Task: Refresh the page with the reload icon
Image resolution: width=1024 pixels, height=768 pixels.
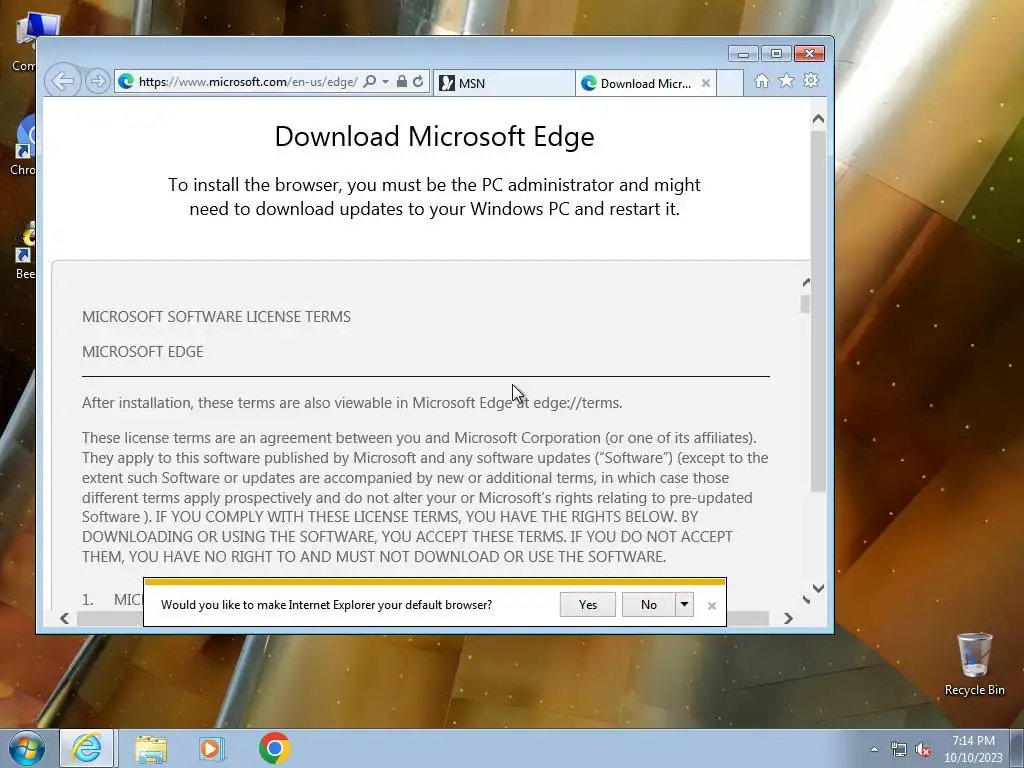Action: coord(418,82)
